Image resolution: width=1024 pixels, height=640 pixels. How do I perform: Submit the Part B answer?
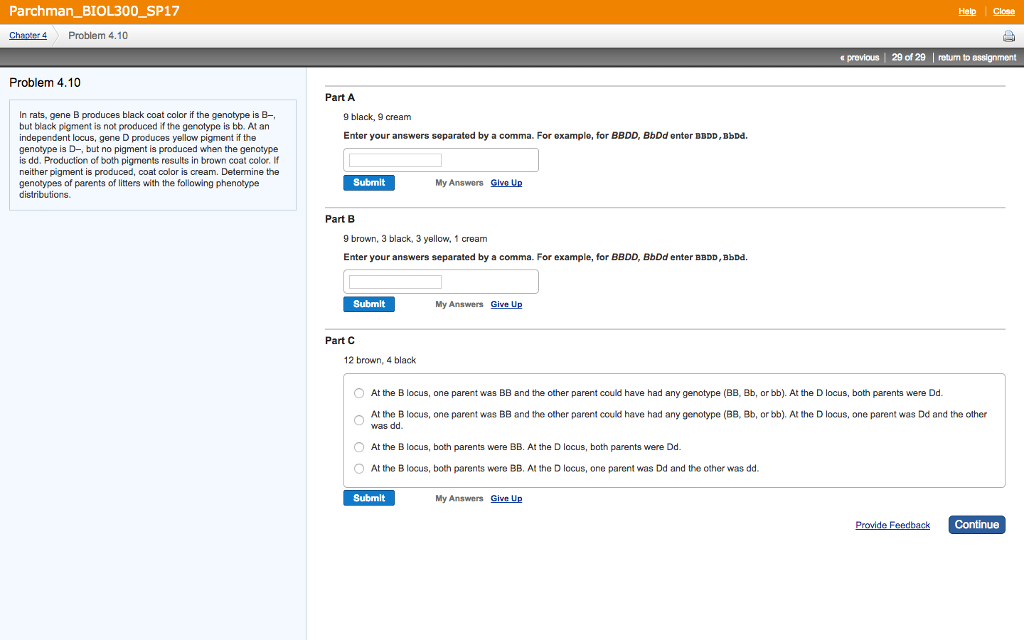(369, 304)
